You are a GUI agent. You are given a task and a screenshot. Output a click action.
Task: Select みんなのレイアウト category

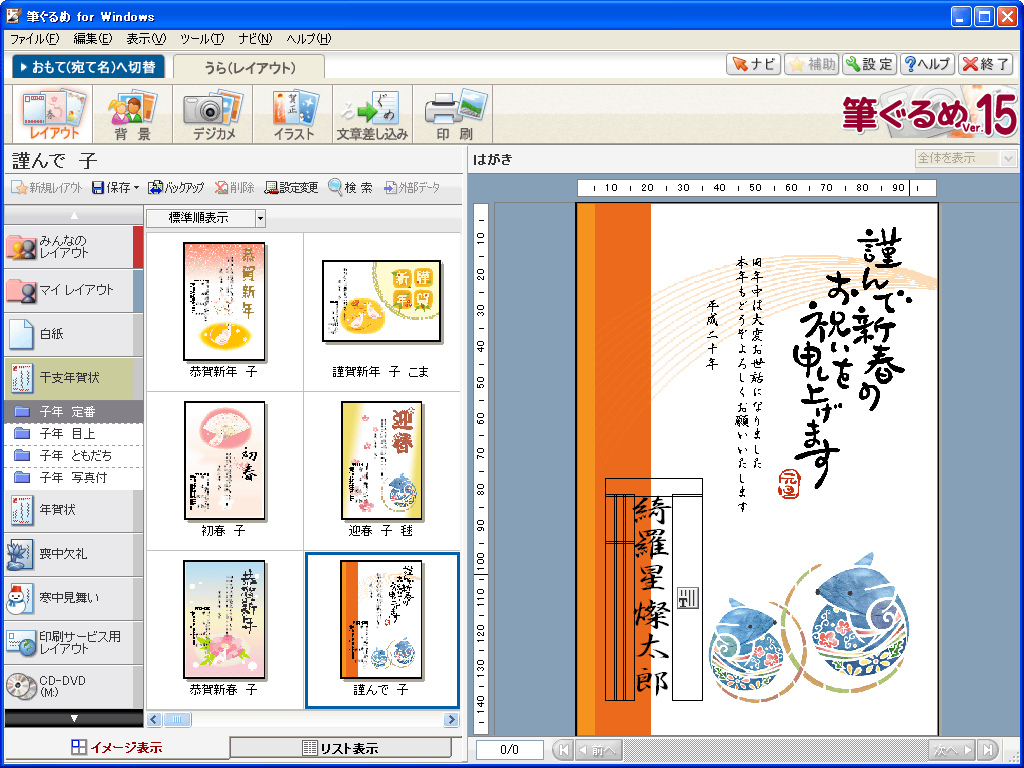point(73,247)
